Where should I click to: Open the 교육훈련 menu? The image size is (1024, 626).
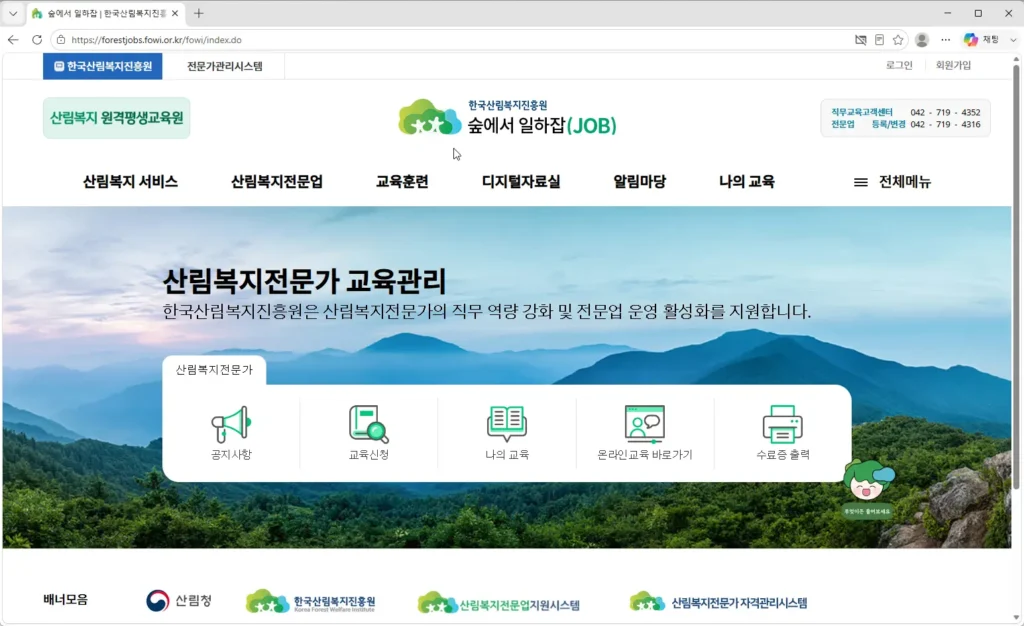pos(402,181)
